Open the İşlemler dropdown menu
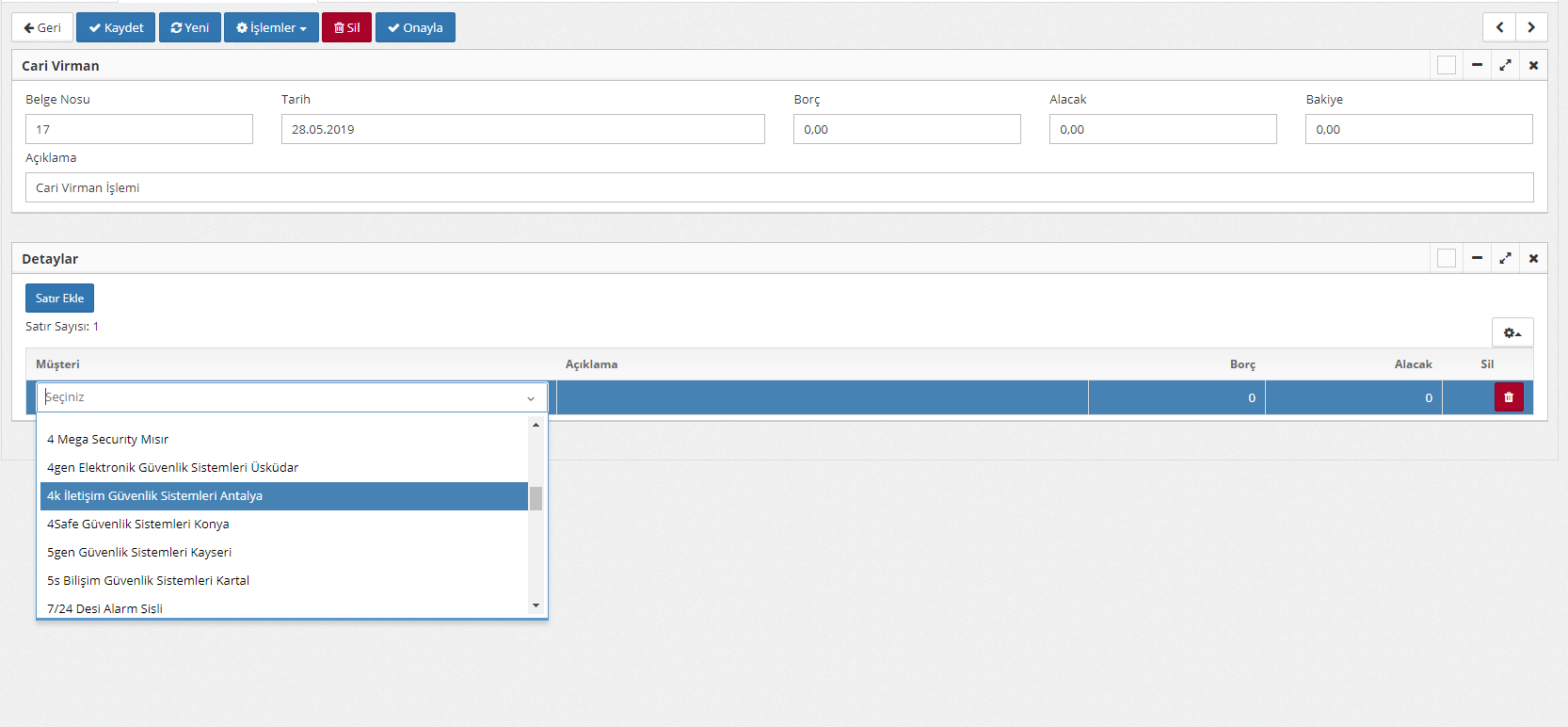The width and height of the screenshot is (1568, 727). 271,27
